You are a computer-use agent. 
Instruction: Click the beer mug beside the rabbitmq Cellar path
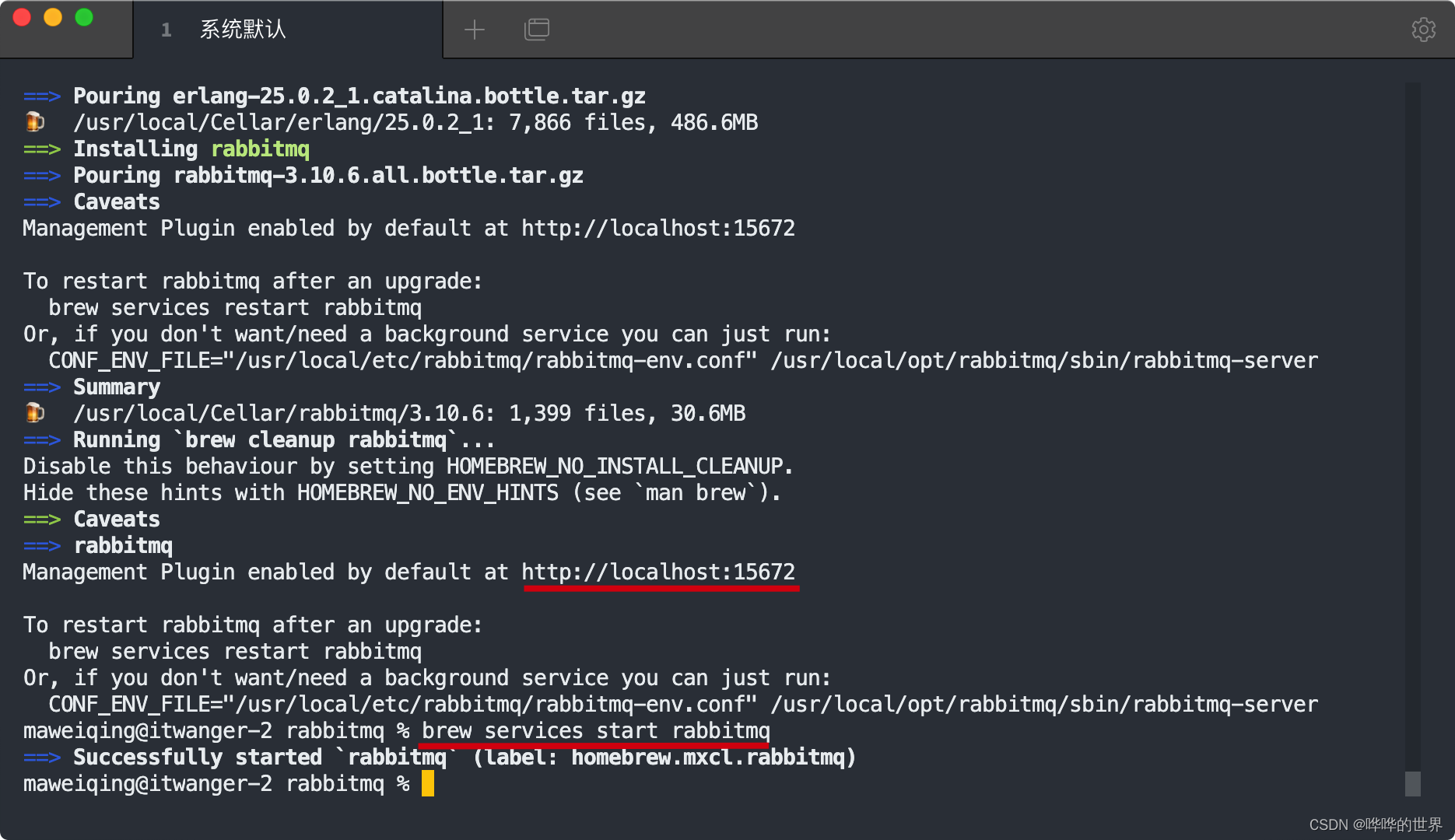[x=35, y=413]
